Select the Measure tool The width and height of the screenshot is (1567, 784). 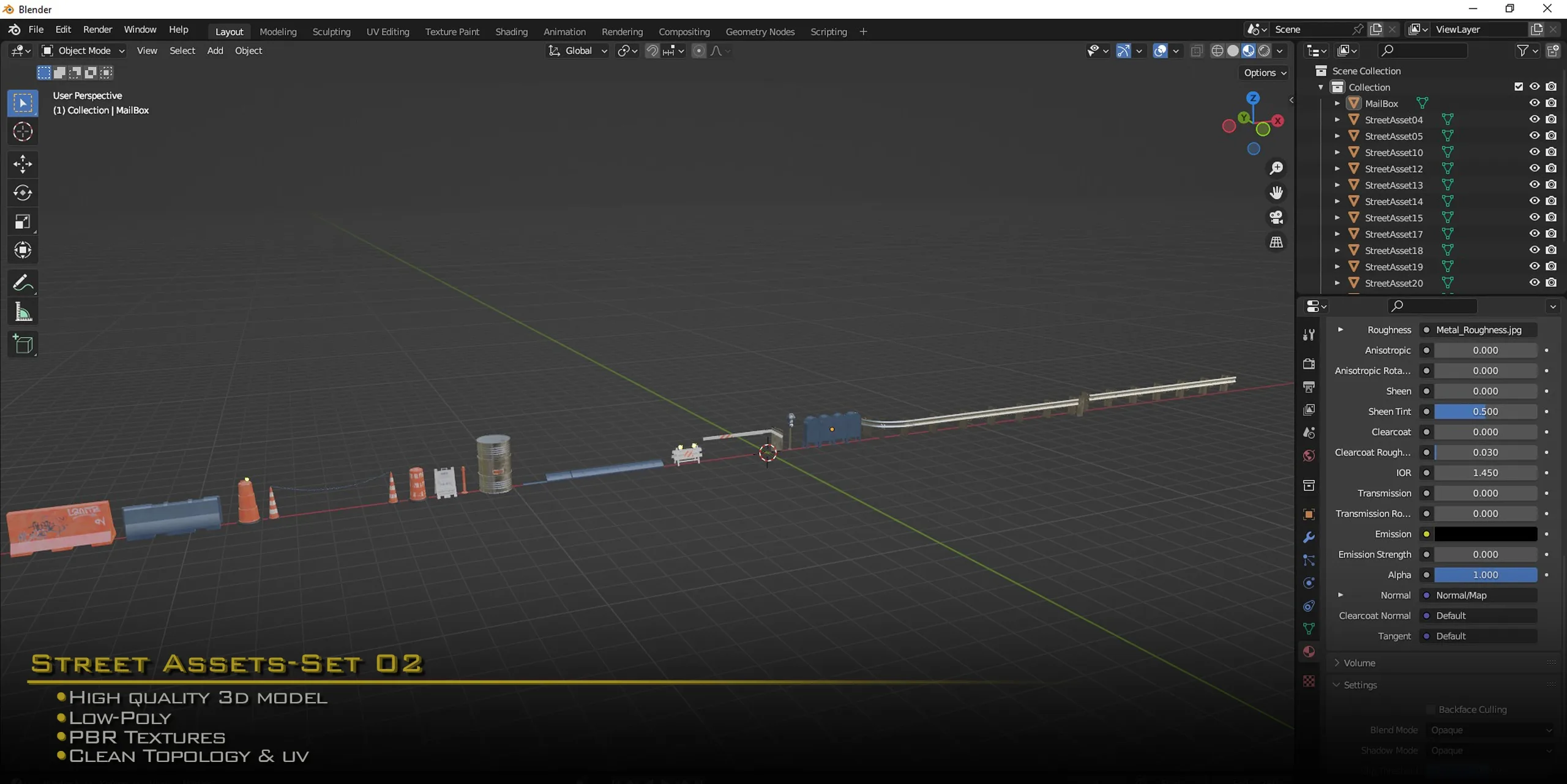pos(23,313)
